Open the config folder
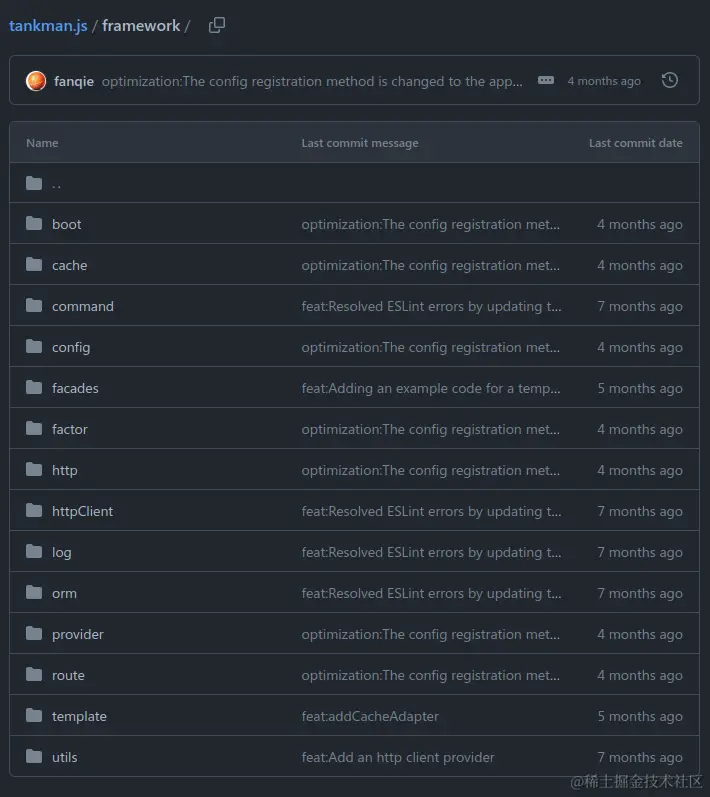Viewport: 710px width, 797px height. (71, 347)
